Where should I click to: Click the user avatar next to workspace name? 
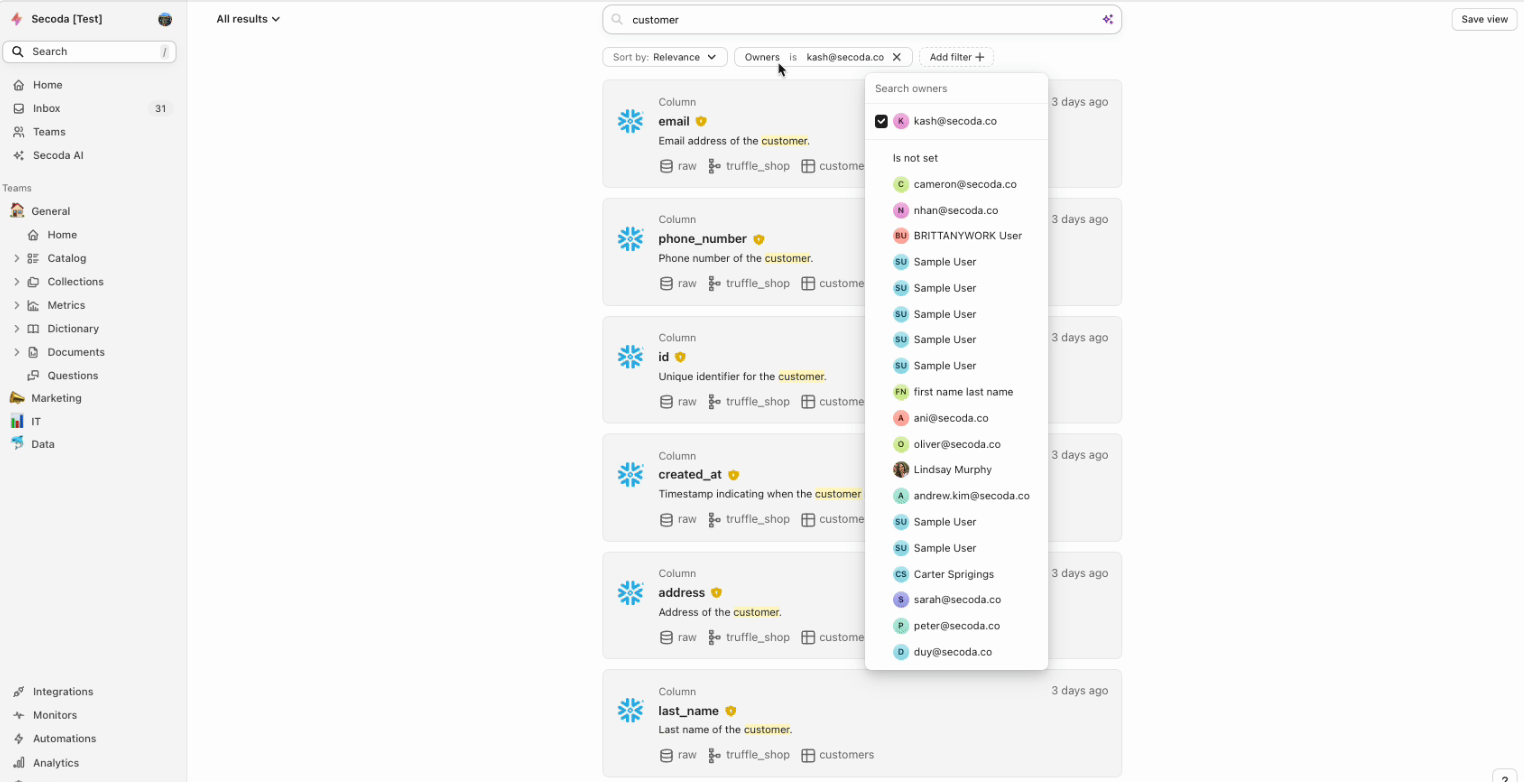165,19
